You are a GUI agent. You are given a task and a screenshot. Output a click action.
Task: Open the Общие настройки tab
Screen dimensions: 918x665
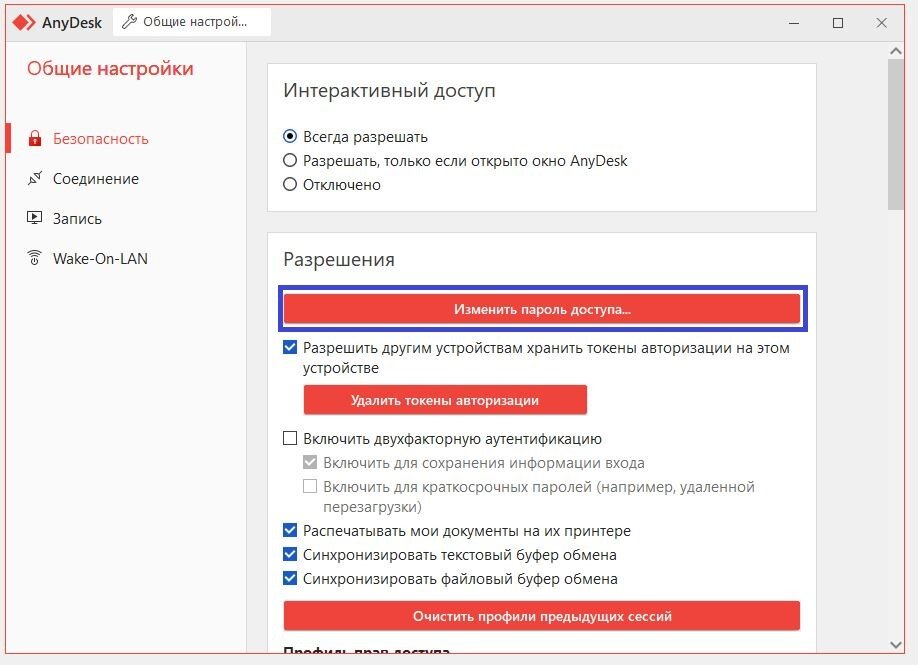192,22
